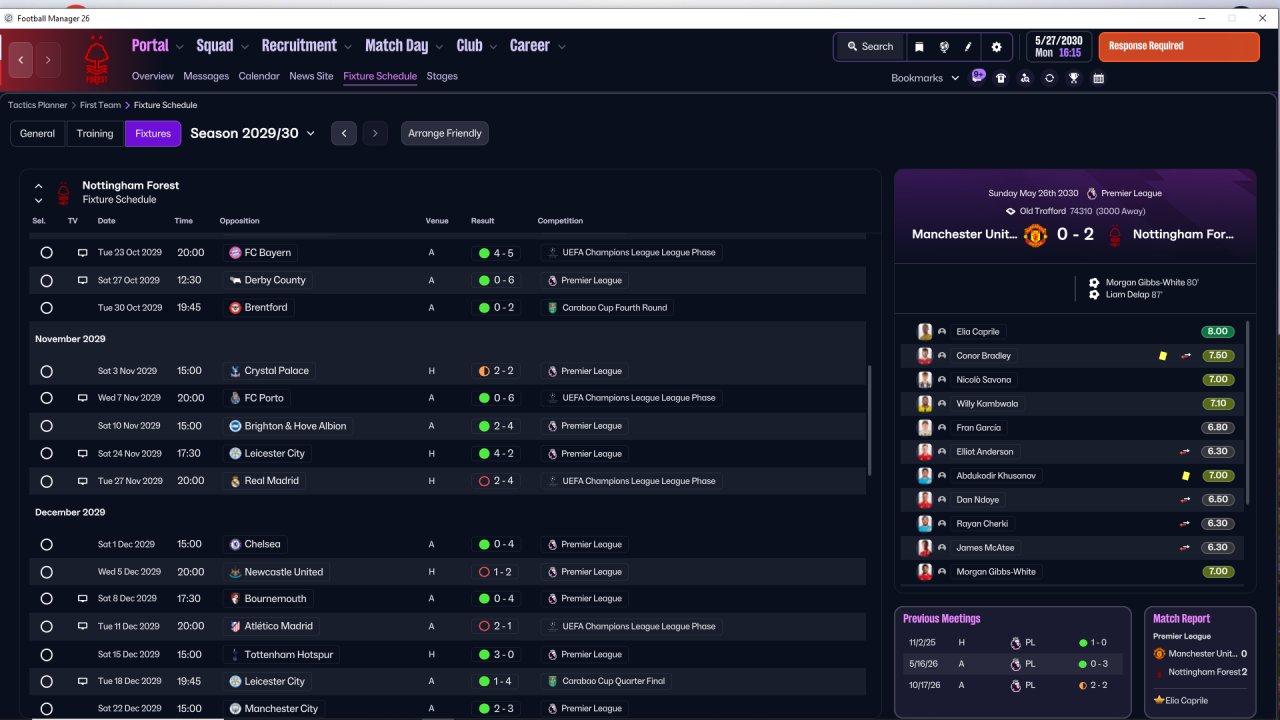The height and width of the screenshot is (720, 1280).
Task: Click the Premier League logo on Crystal Palace row
Action: (552, 371)
